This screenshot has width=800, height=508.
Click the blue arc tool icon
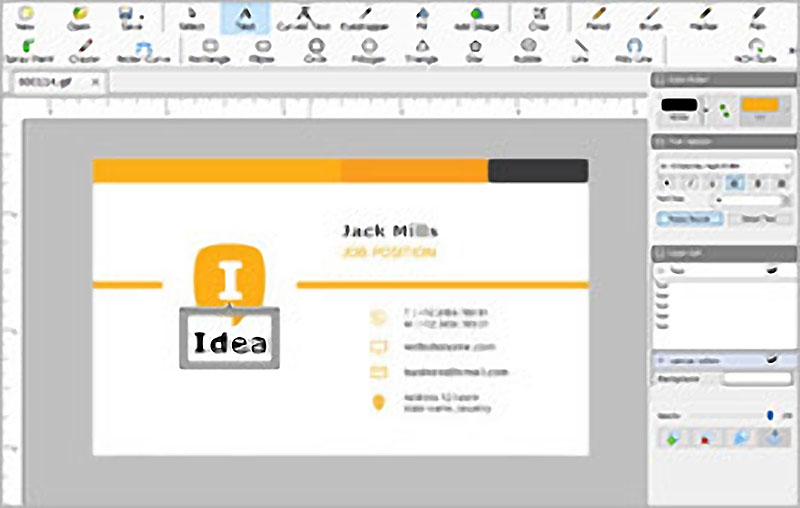pyautogui.click(x=634, y=52)
